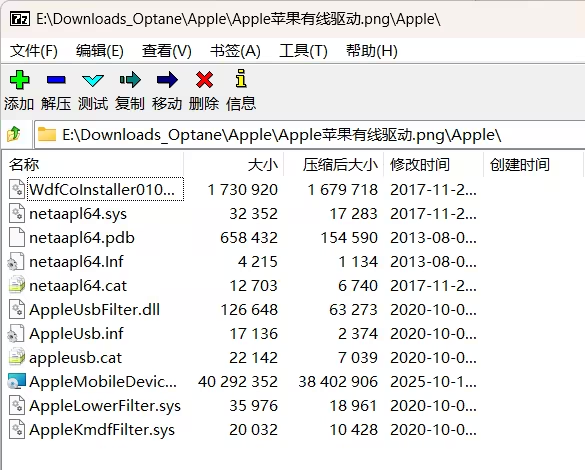Click the packed size value 38 402 906
This screenshot has width=585, height=470.
(338, 382)
